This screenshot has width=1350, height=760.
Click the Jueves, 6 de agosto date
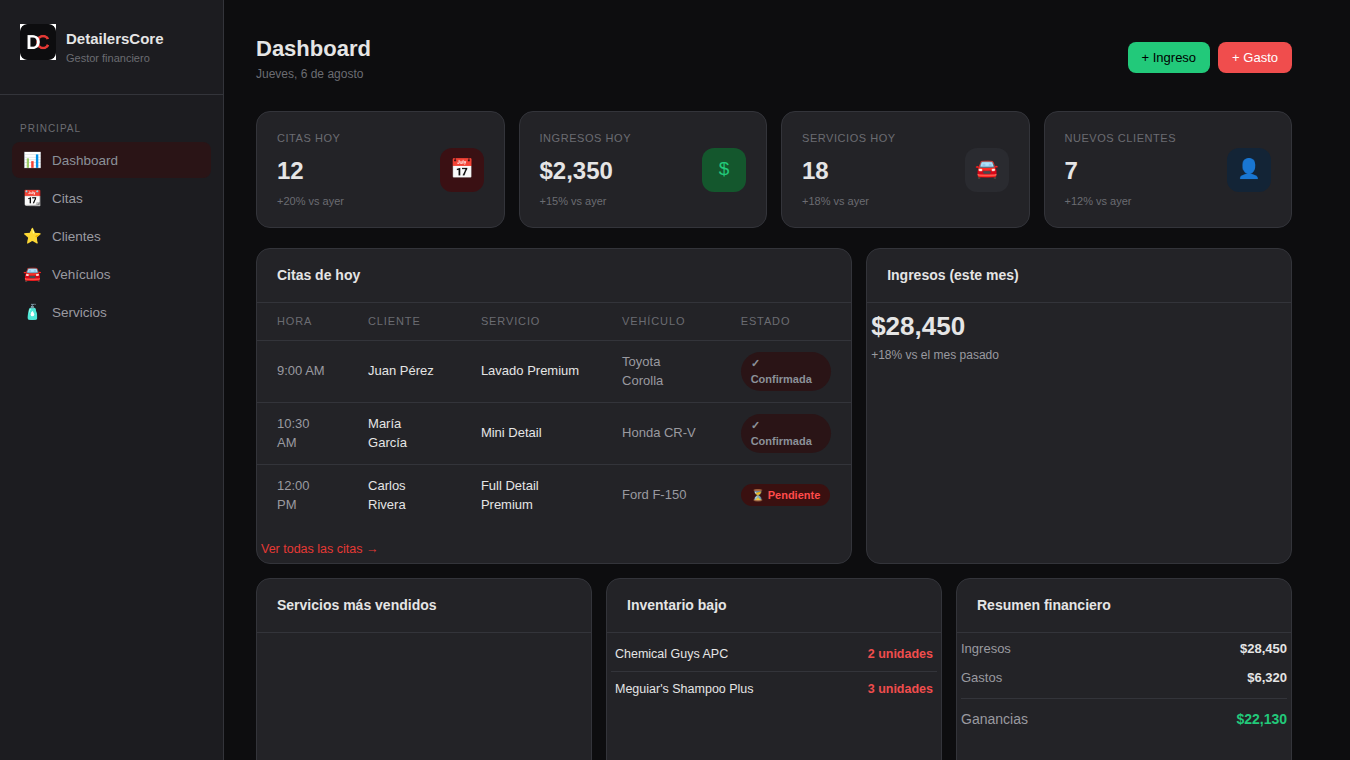click(x=310, y=74)
